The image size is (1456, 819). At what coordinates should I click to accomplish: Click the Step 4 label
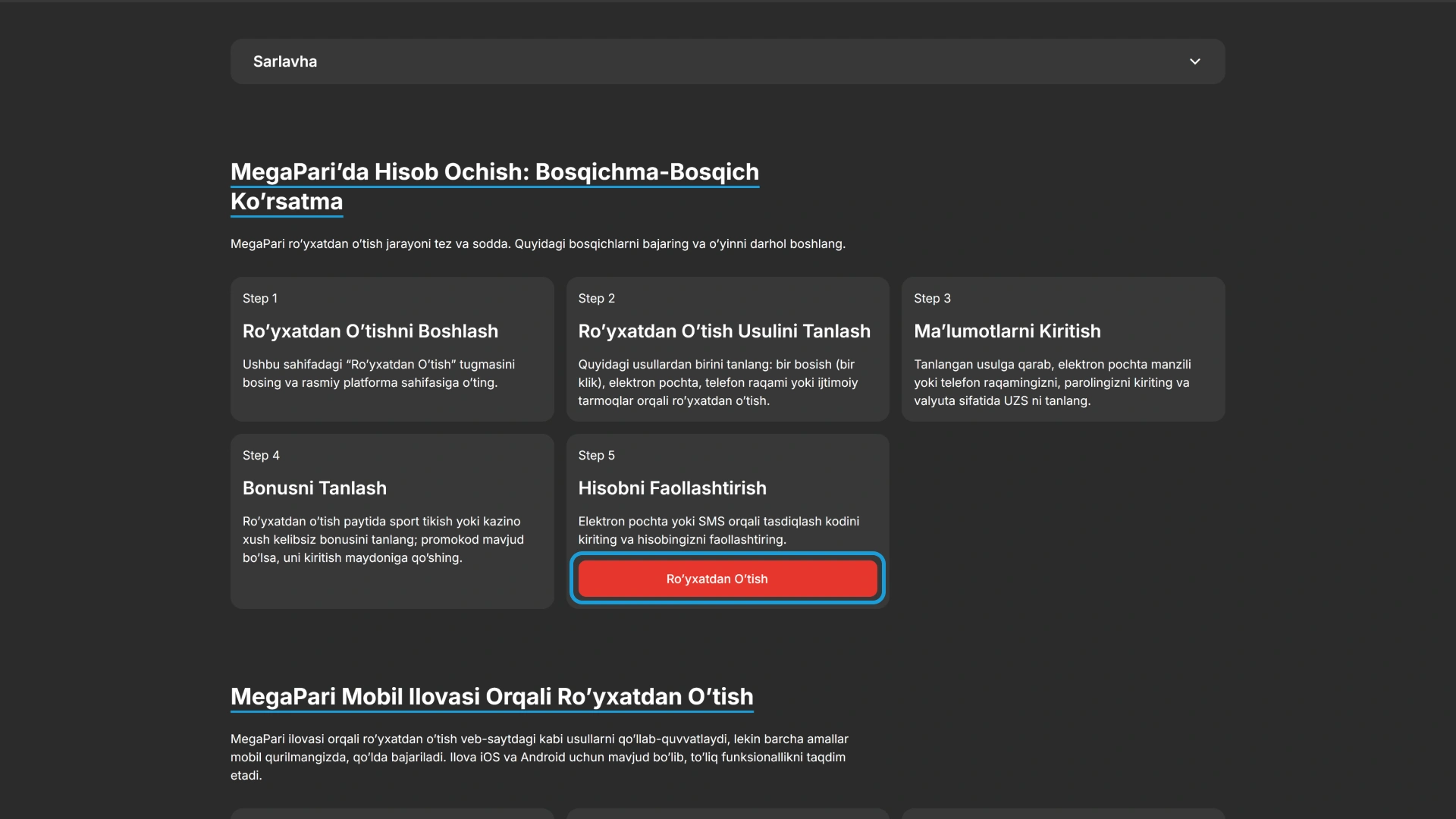(261, 456)
